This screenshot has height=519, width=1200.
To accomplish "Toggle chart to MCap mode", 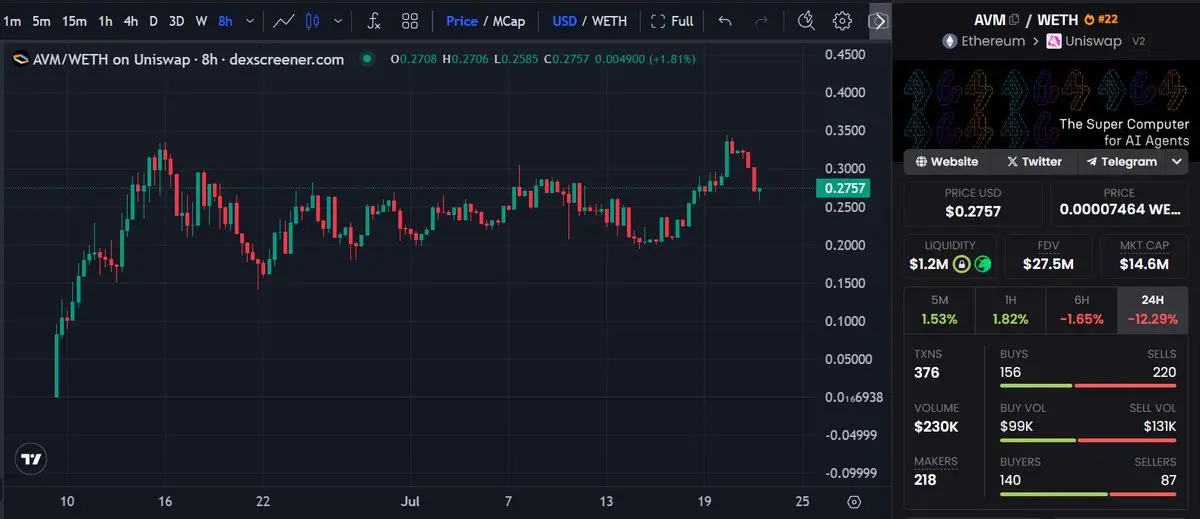I will [511, 21].
